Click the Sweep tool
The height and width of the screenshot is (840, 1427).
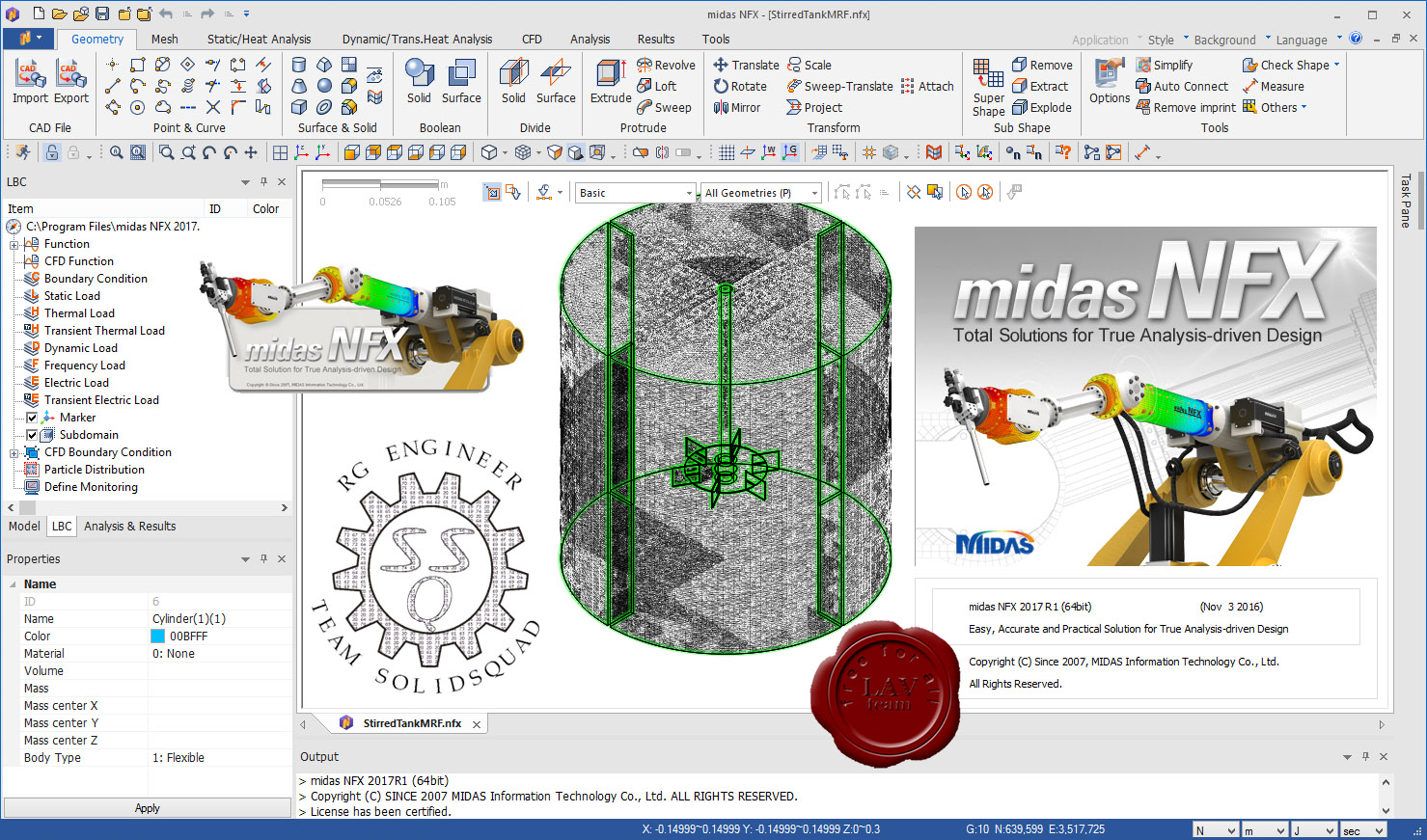664,107
